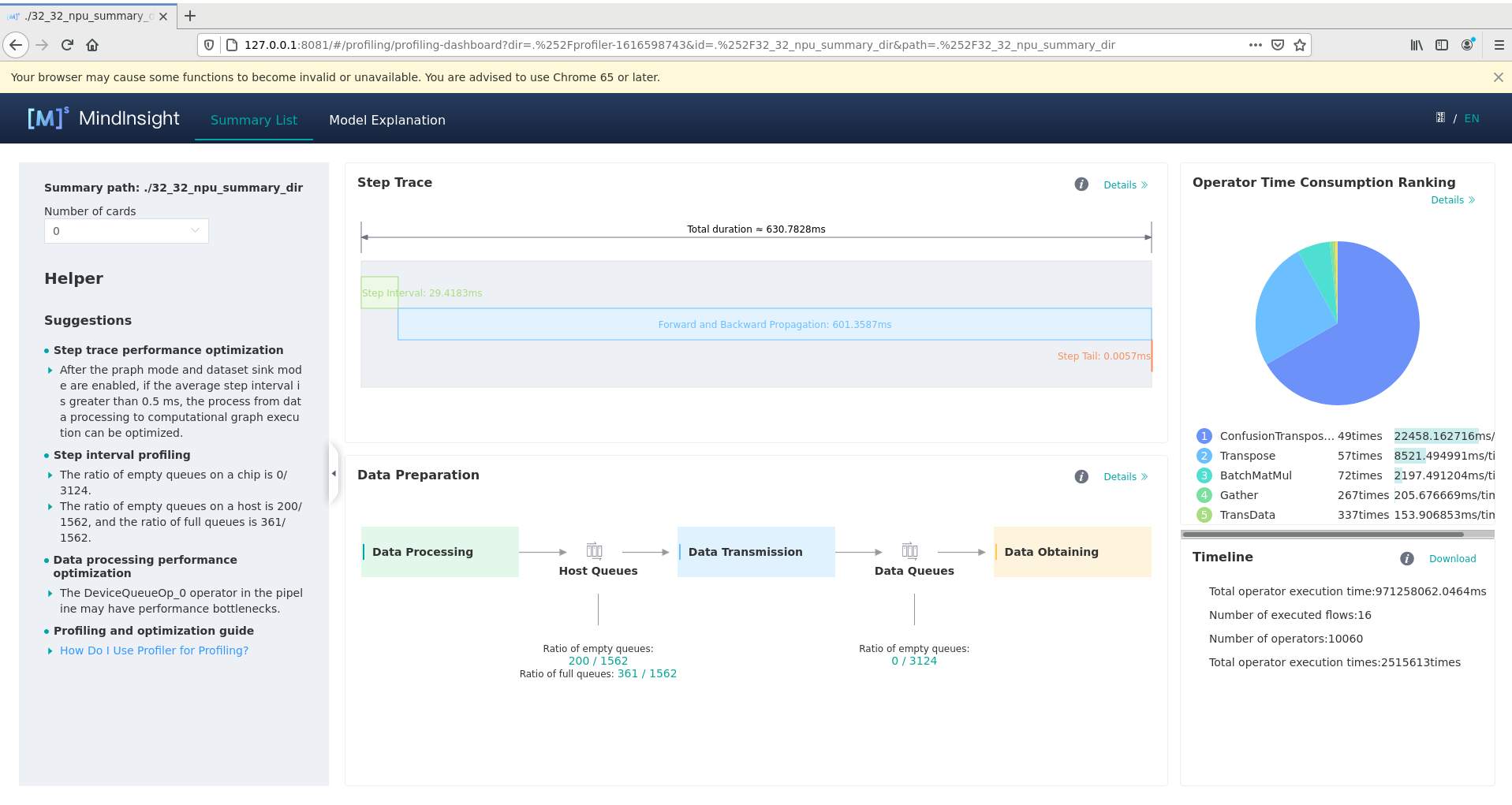The image size is (1512, 805).
Task: Click the info icon in Data Preparation panel
Action: click(x=1081, y=476)
